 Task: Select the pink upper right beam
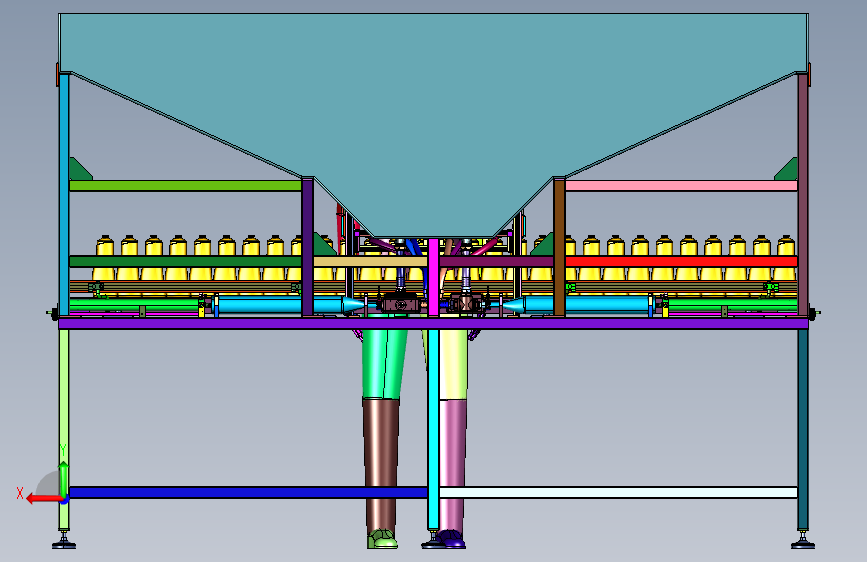[681, 185]
